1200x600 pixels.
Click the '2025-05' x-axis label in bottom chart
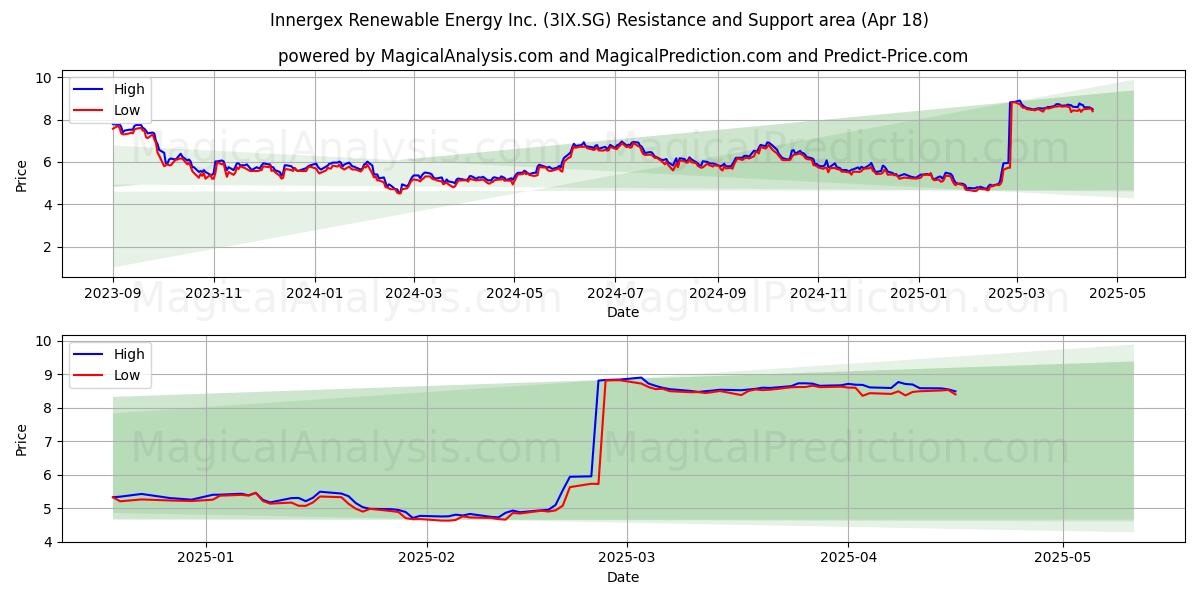1062,559
